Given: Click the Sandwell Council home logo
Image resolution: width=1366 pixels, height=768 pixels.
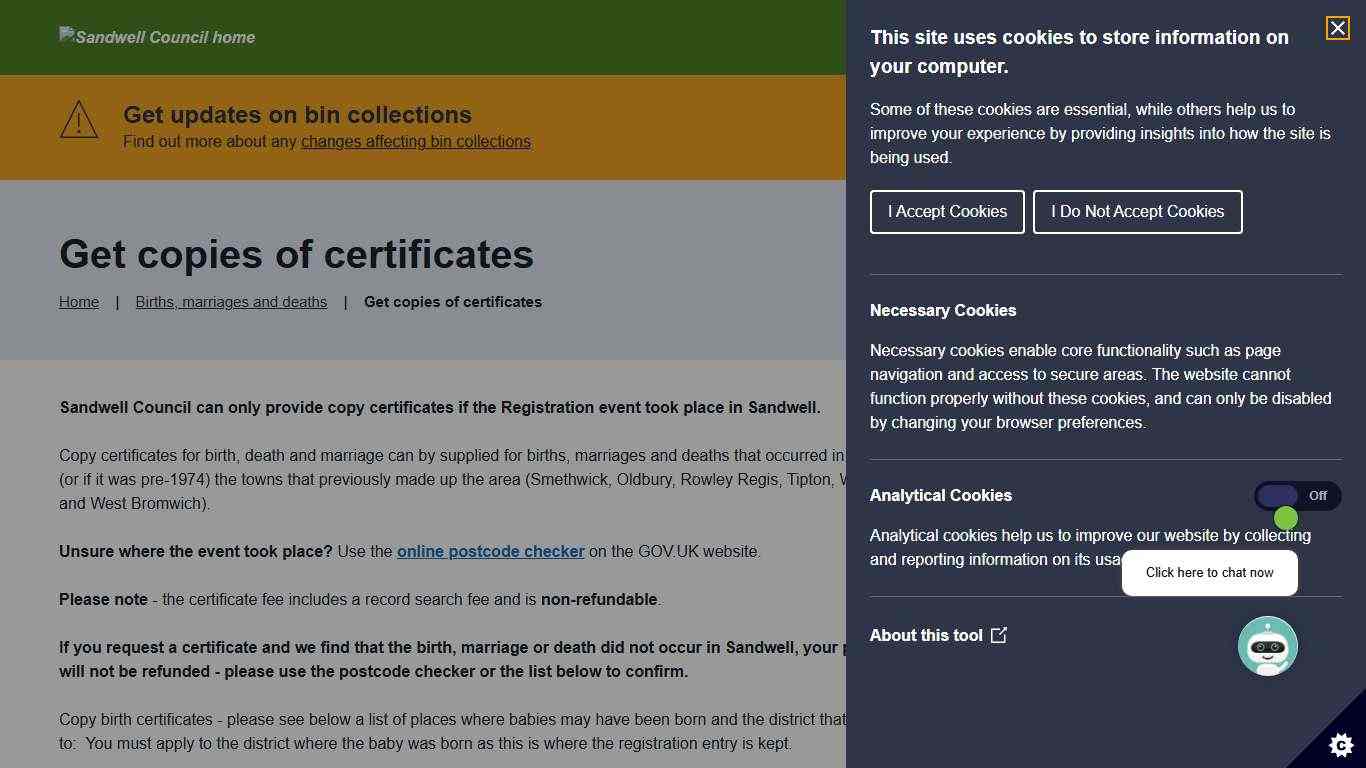Looking at the screenshot, I should coord(156,37).
